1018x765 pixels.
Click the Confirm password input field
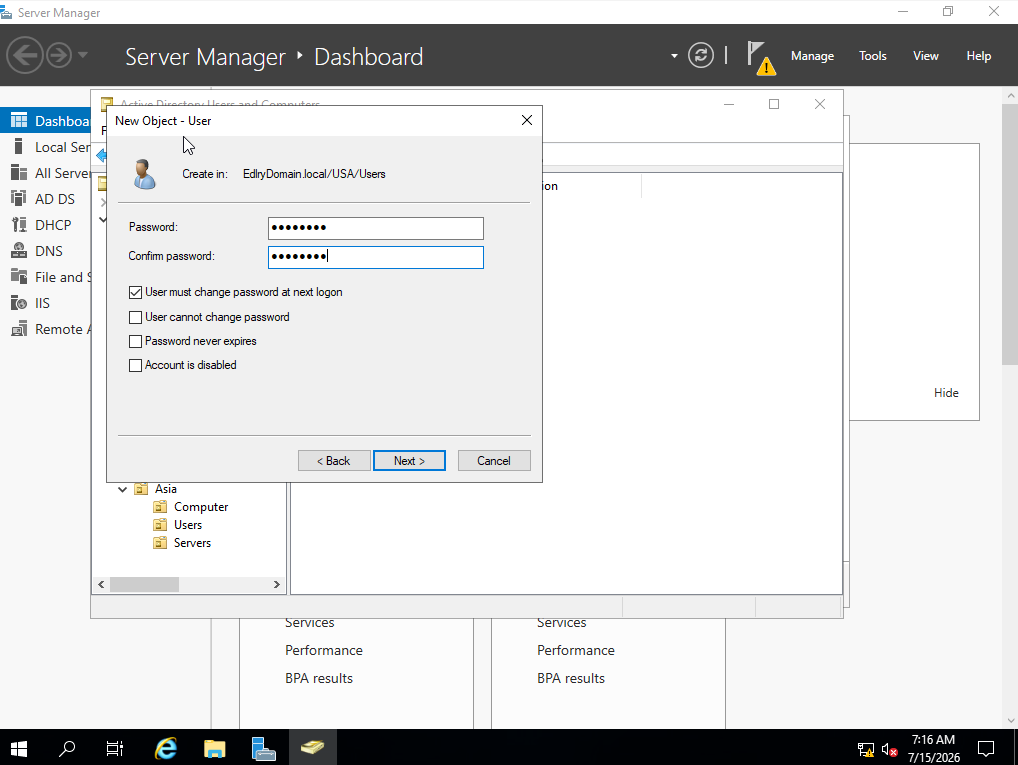(375, 257)
